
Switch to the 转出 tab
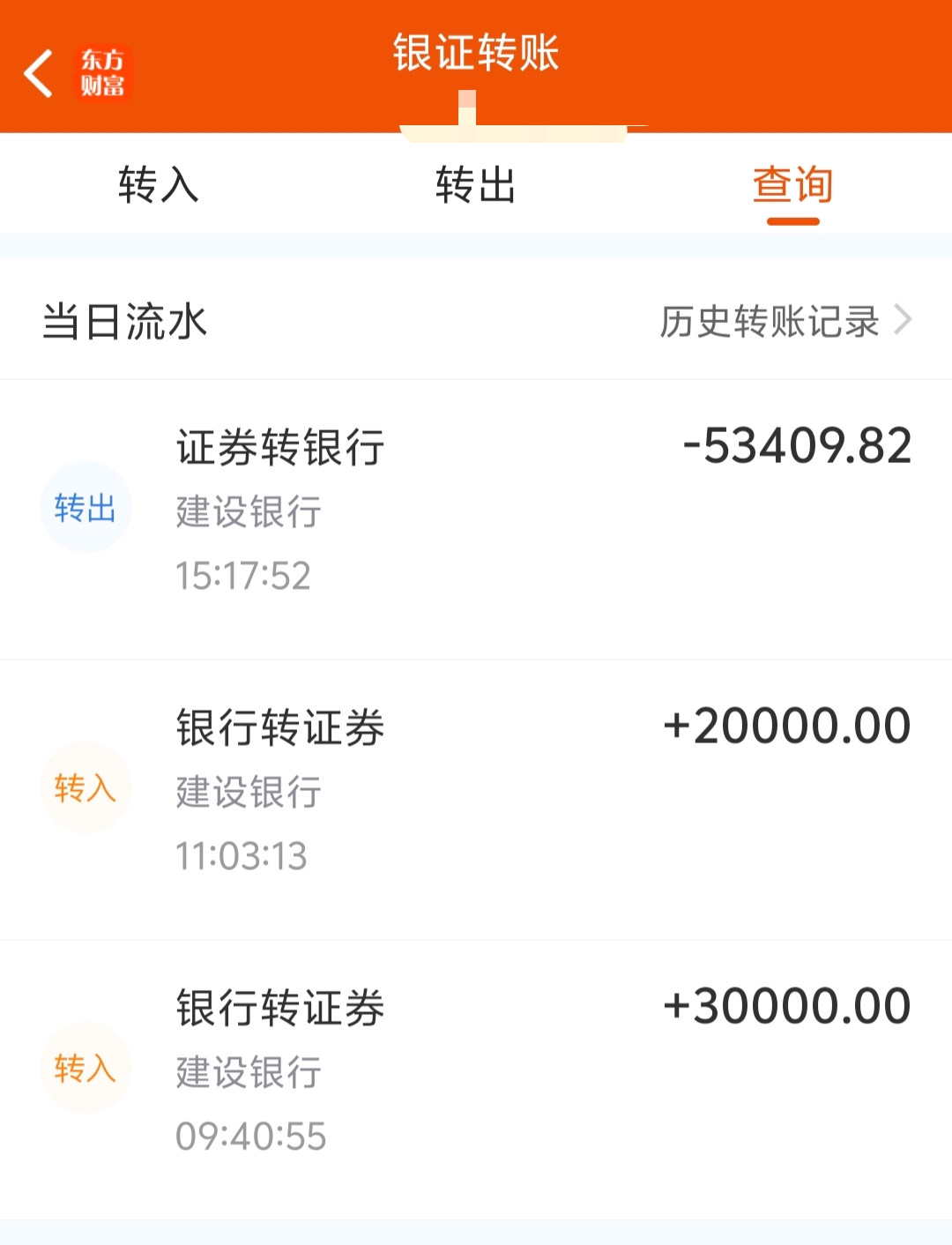[x=476, y=185]
